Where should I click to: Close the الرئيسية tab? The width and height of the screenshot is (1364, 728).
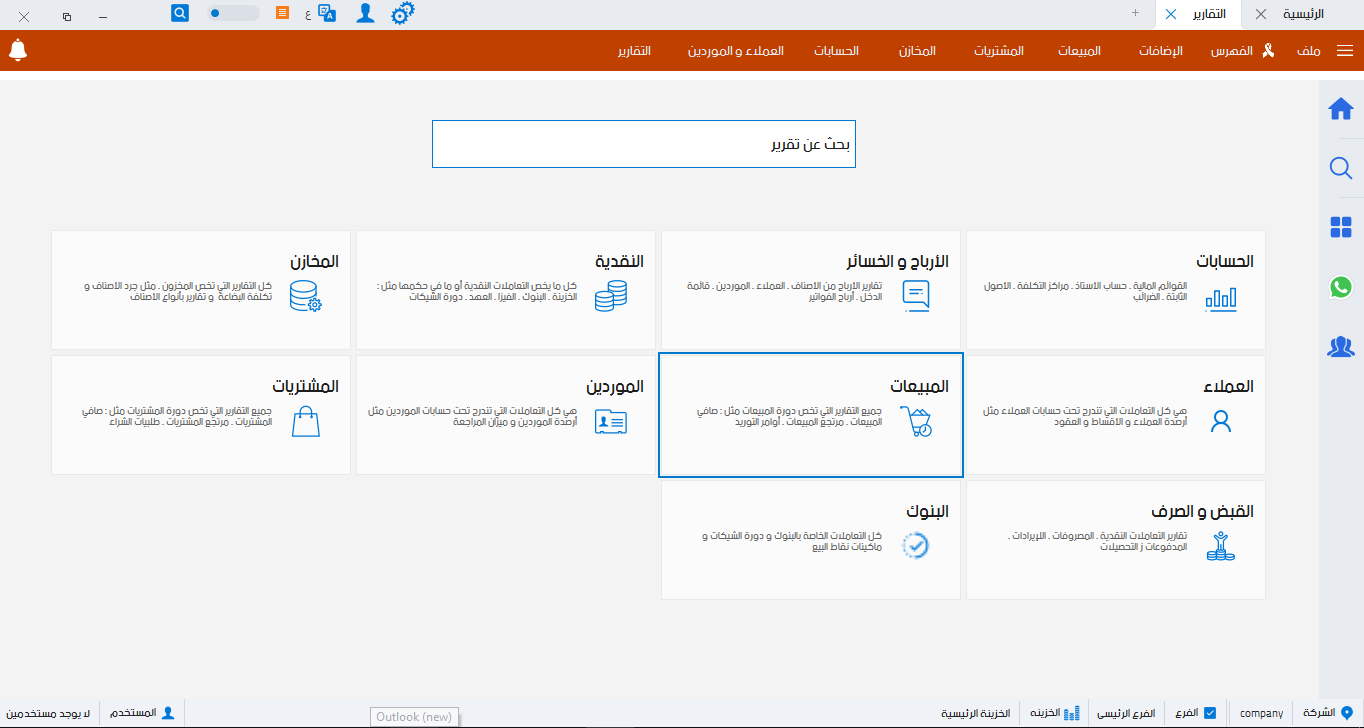[1260, 14]
